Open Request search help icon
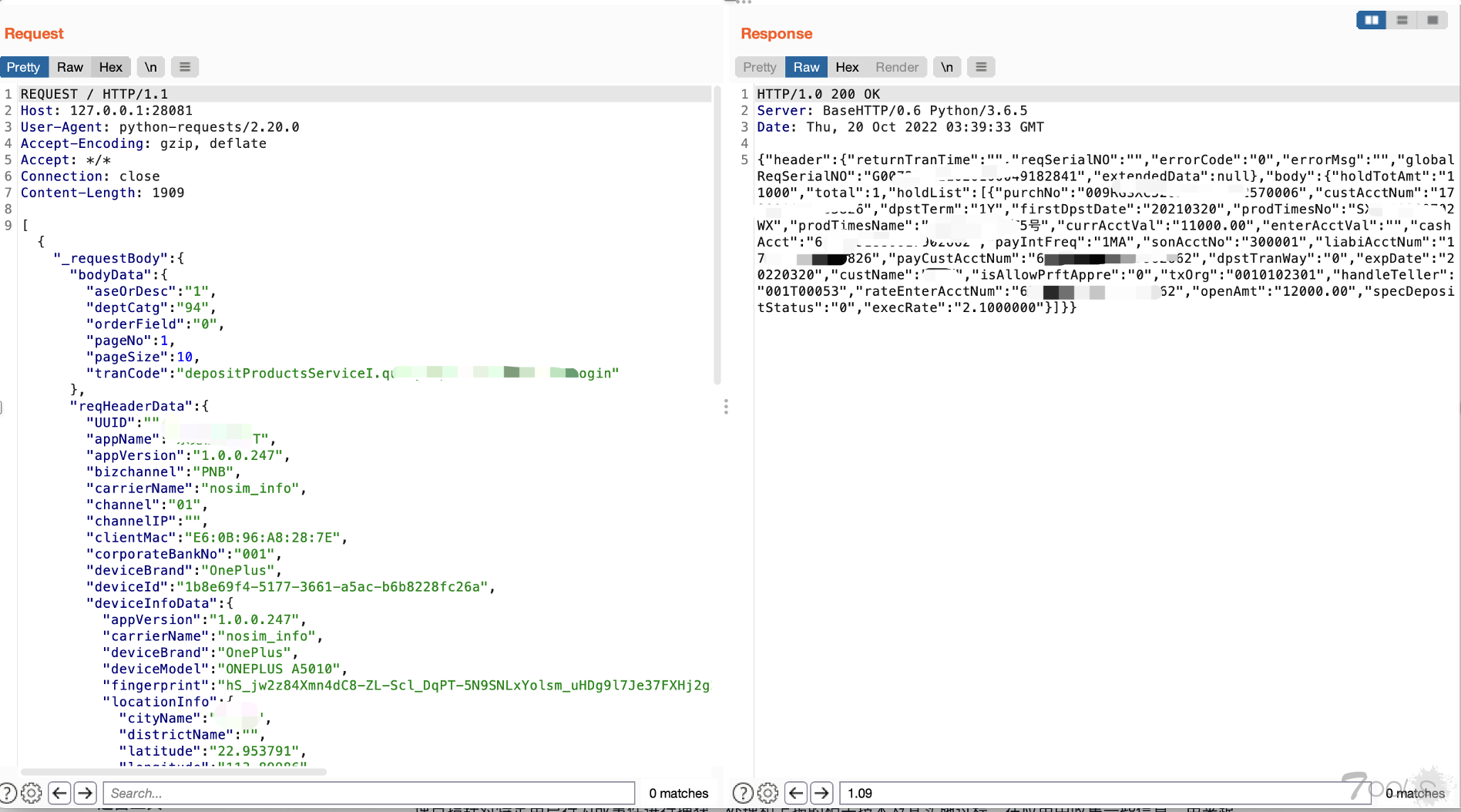Screen dimensions: 1461x812 (8, 793)
